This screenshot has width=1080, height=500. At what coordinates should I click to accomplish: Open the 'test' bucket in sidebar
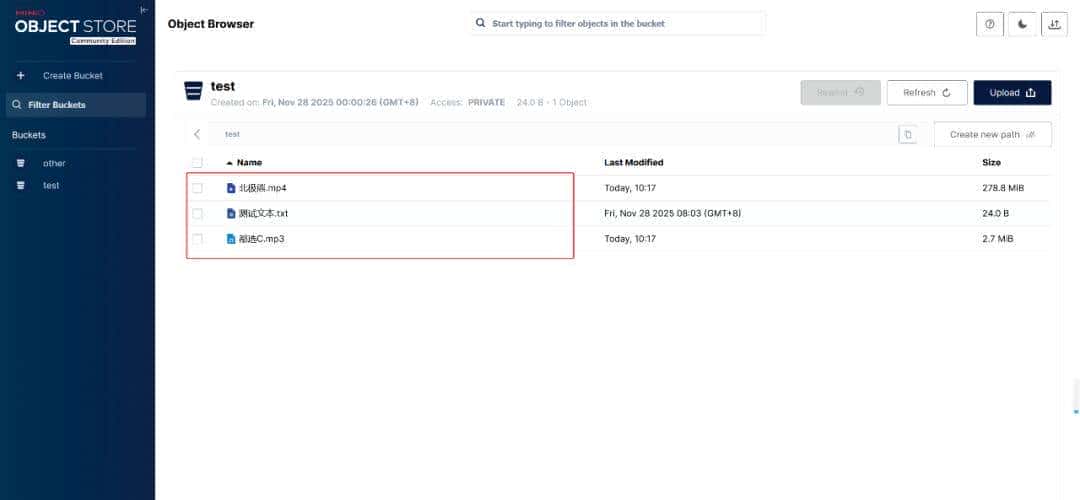51,185
